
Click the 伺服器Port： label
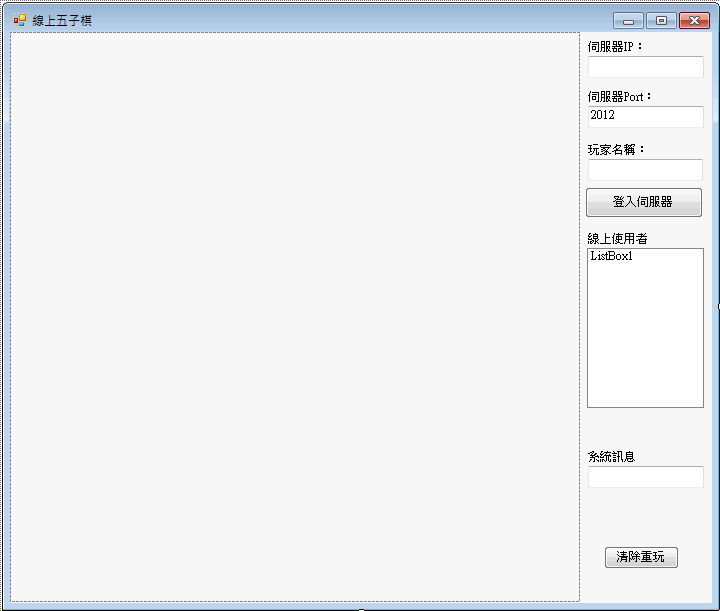point(620,97)
